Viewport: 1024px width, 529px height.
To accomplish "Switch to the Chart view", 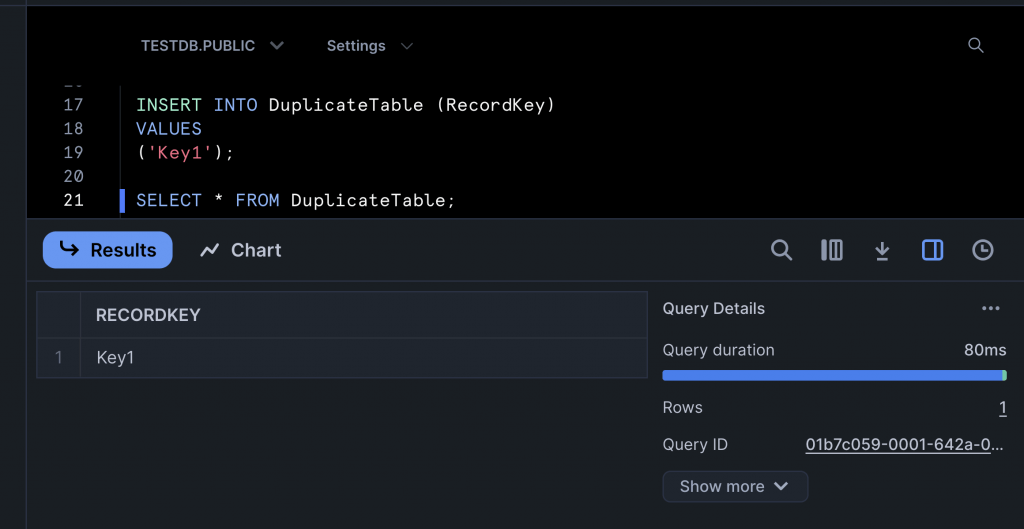I will tap(241, 250).
